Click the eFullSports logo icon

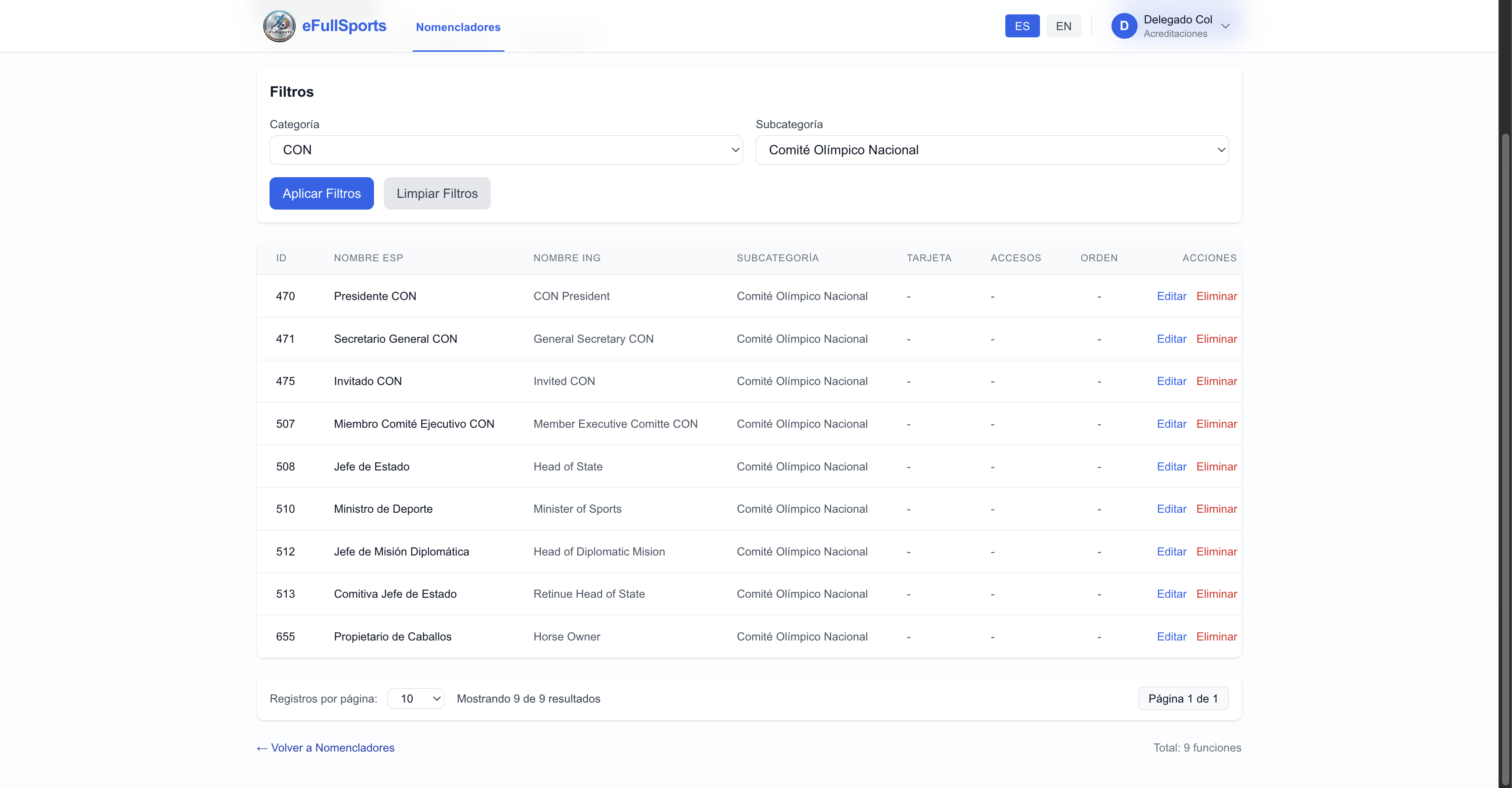(x=279, y=26)
